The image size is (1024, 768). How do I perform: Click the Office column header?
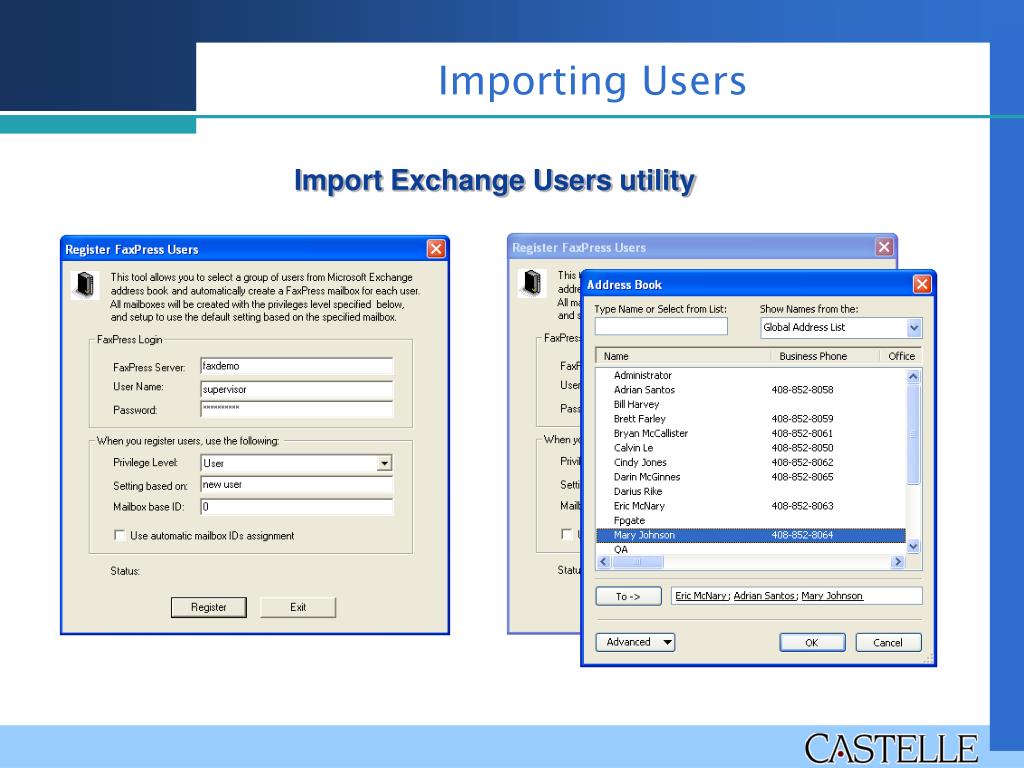pos(900,356)
